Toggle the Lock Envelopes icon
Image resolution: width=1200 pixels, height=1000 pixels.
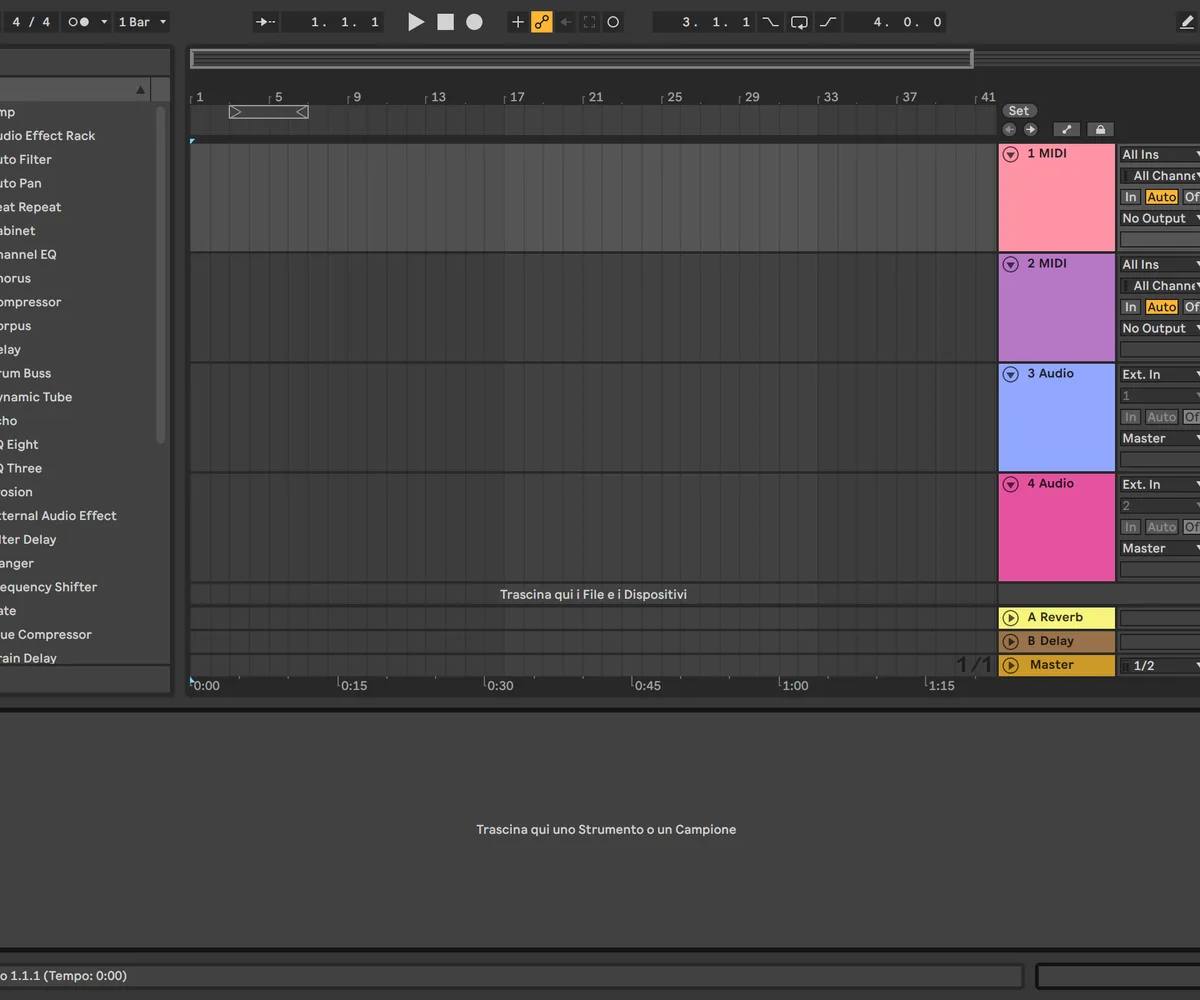pyautogui.click(x=1100, y=129)
